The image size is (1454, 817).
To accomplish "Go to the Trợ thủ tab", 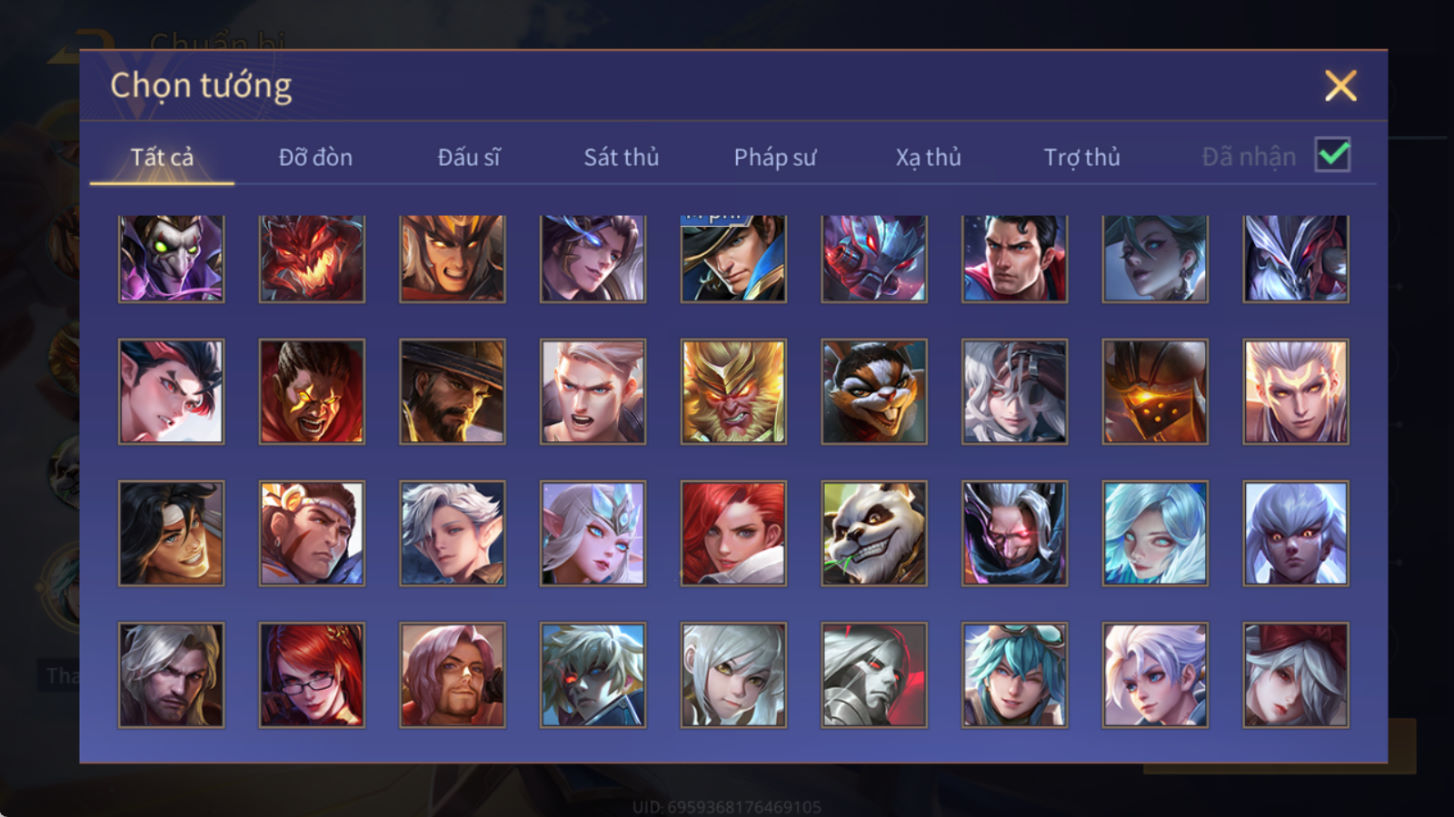I will click(1082, 157).
